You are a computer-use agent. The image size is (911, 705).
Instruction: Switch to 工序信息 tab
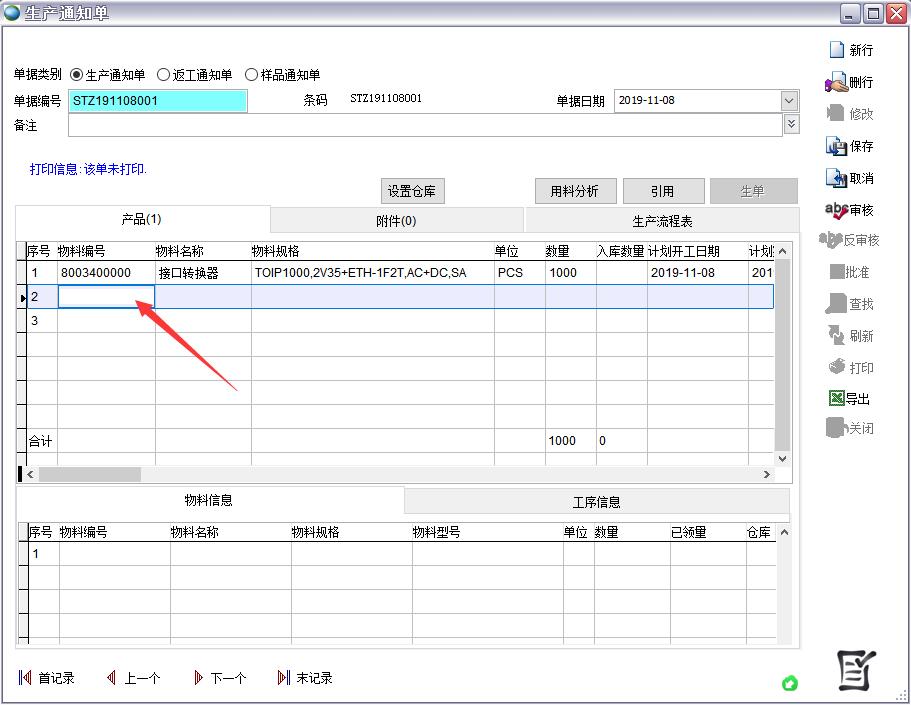click(x=596, y=502)
